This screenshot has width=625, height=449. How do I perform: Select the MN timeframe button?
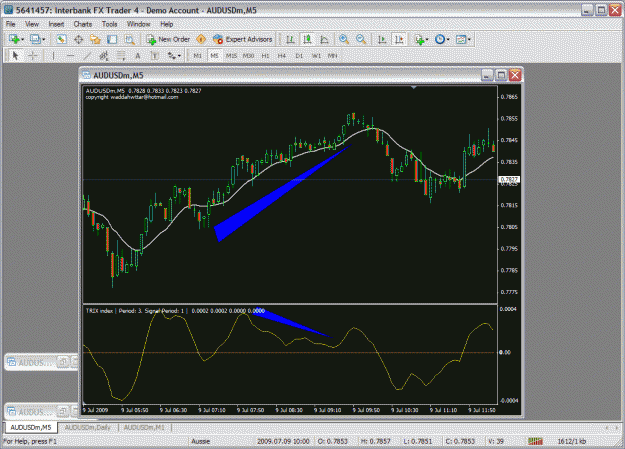[x=332, y=56]
